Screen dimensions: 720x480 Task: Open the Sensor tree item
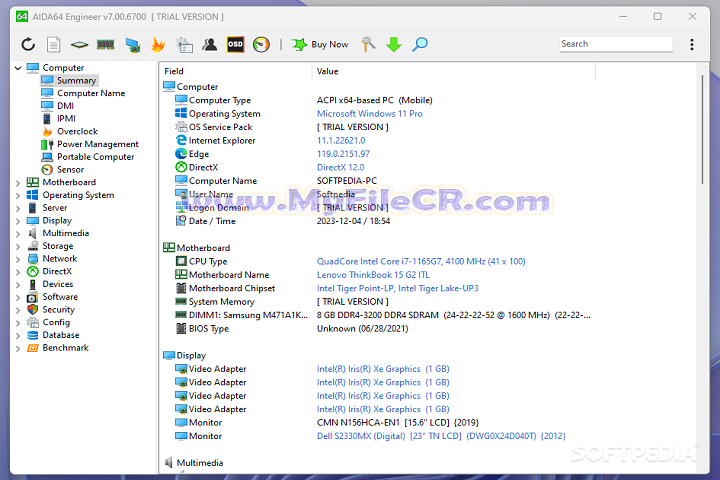(70, 169)
